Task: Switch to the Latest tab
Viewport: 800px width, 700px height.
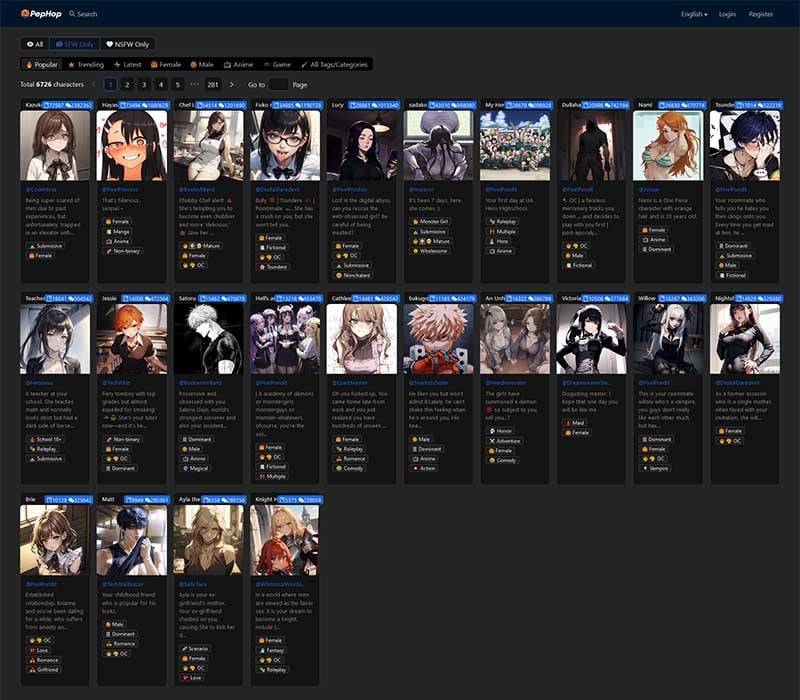Action: [x=128, y=64]
